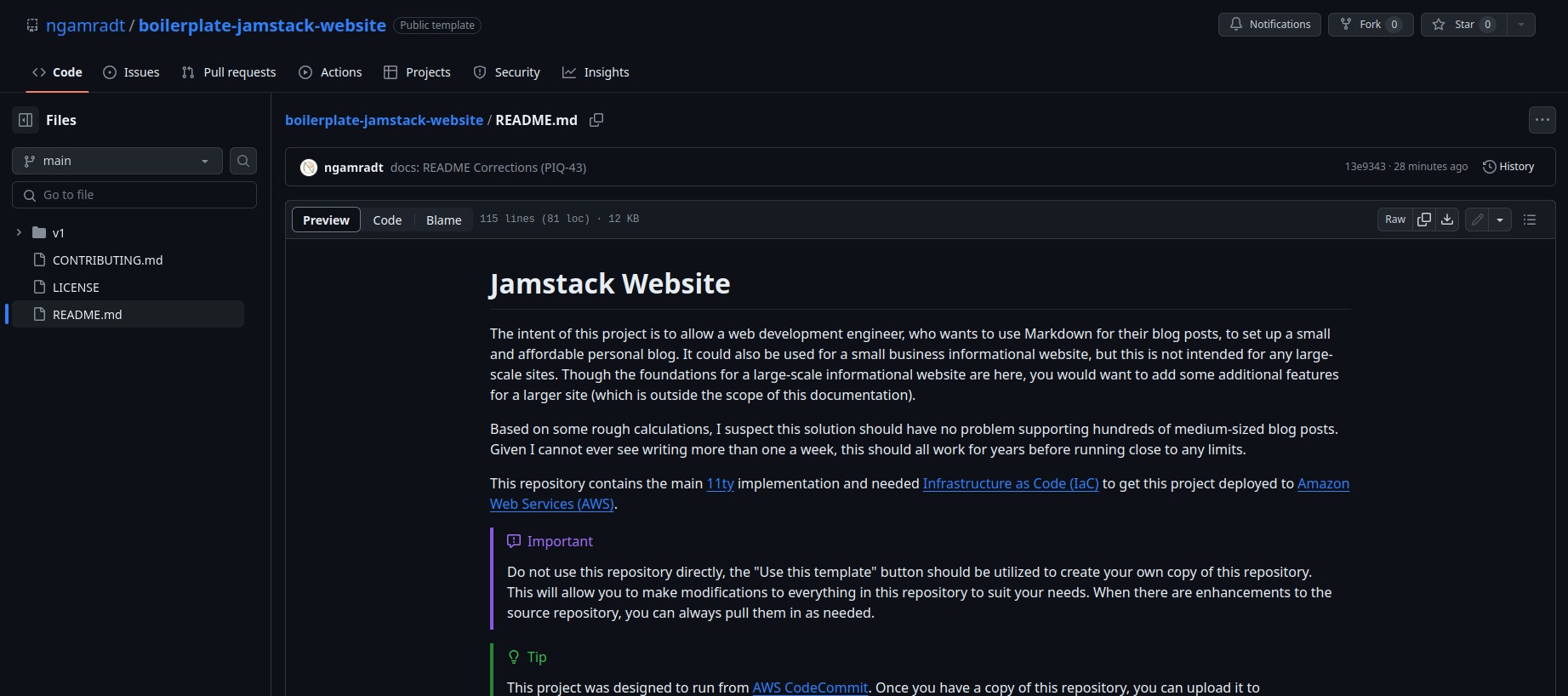Star this repository
This screenshot has height=696, width=1568.
pyautogui.click(x=1464, y=25)
